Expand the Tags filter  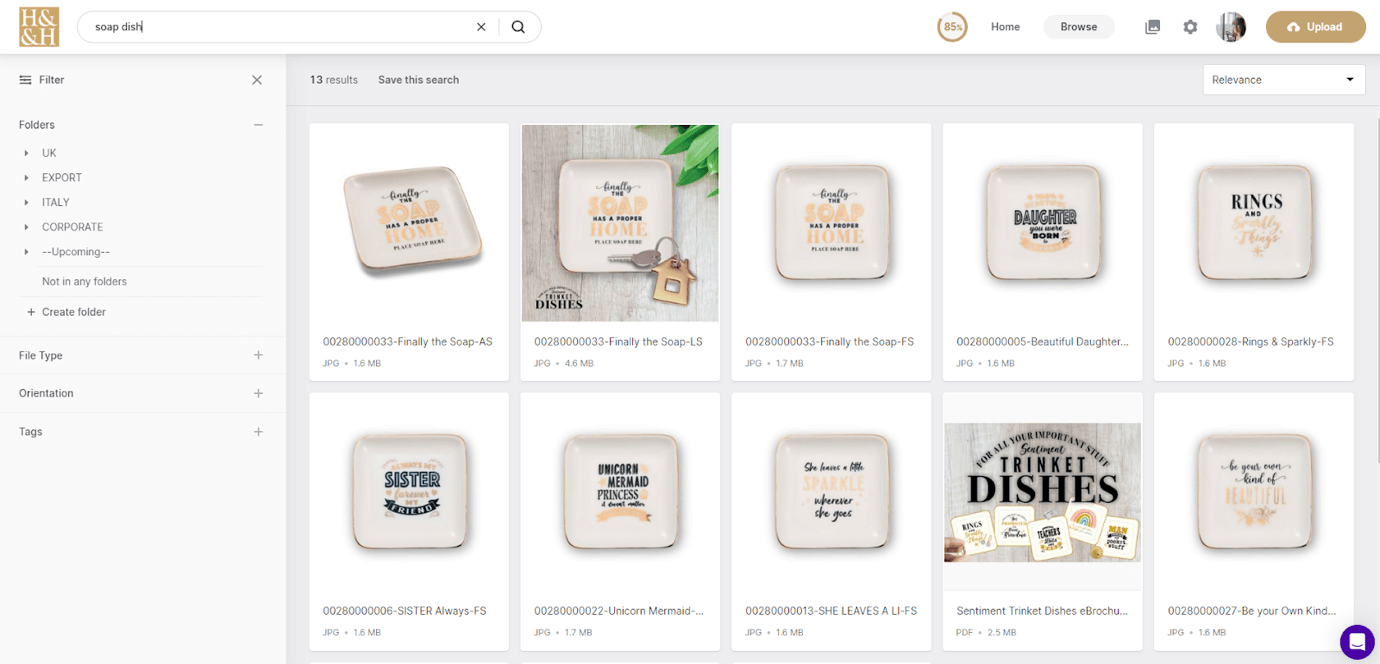(258, 432)
